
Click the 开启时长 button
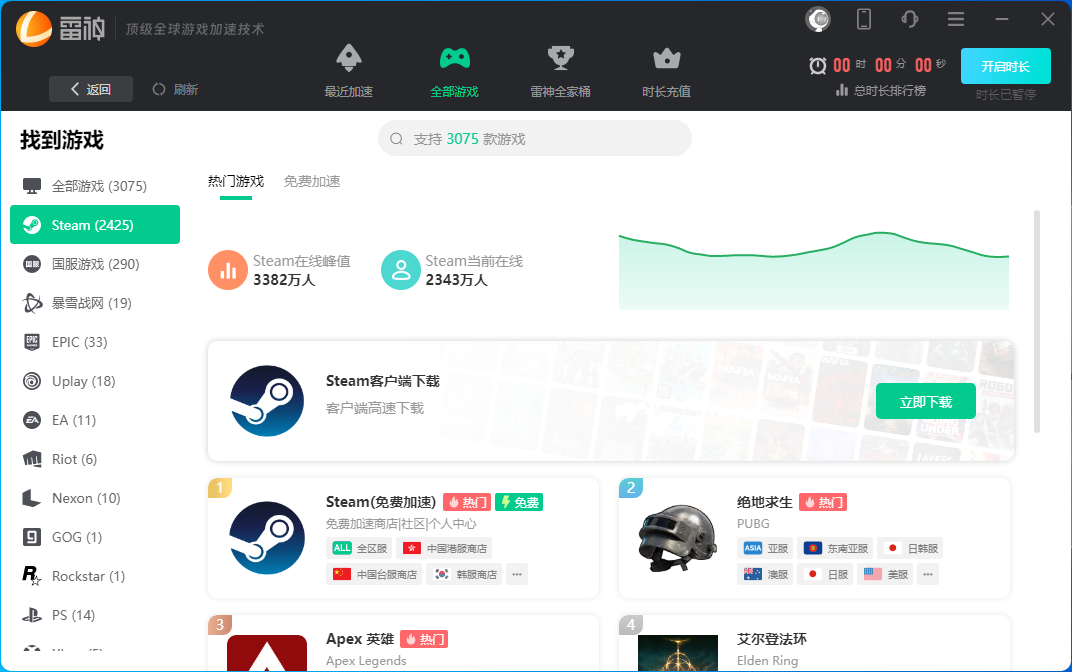[1006, 66]
